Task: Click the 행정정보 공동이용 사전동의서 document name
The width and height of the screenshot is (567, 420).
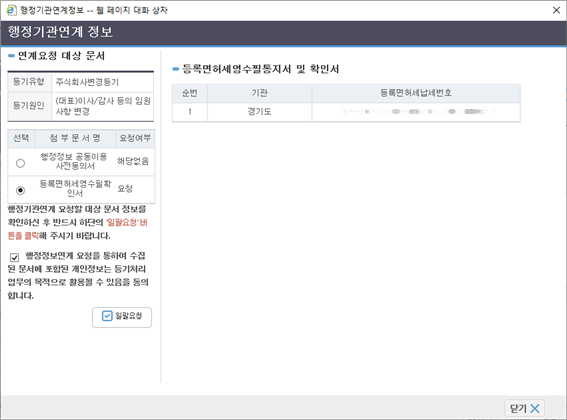Action: pos(74,161)
